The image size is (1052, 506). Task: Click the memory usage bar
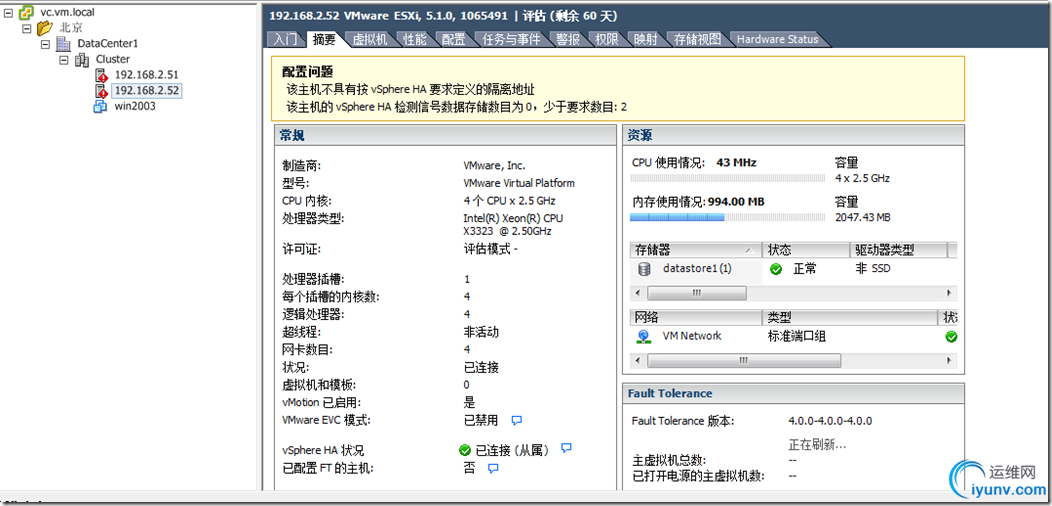[725, 217]
